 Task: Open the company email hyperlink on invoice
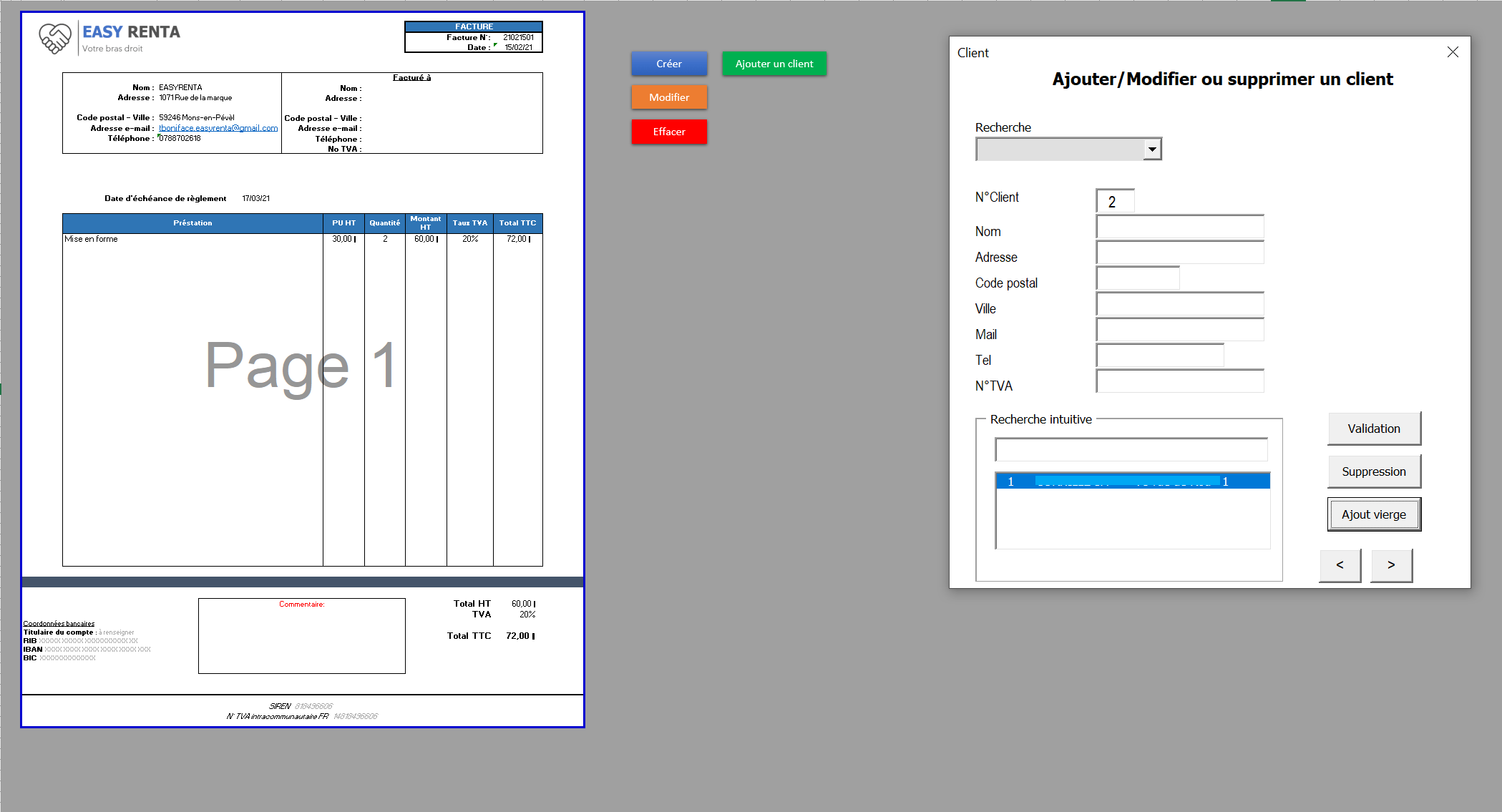coord(218,128)
